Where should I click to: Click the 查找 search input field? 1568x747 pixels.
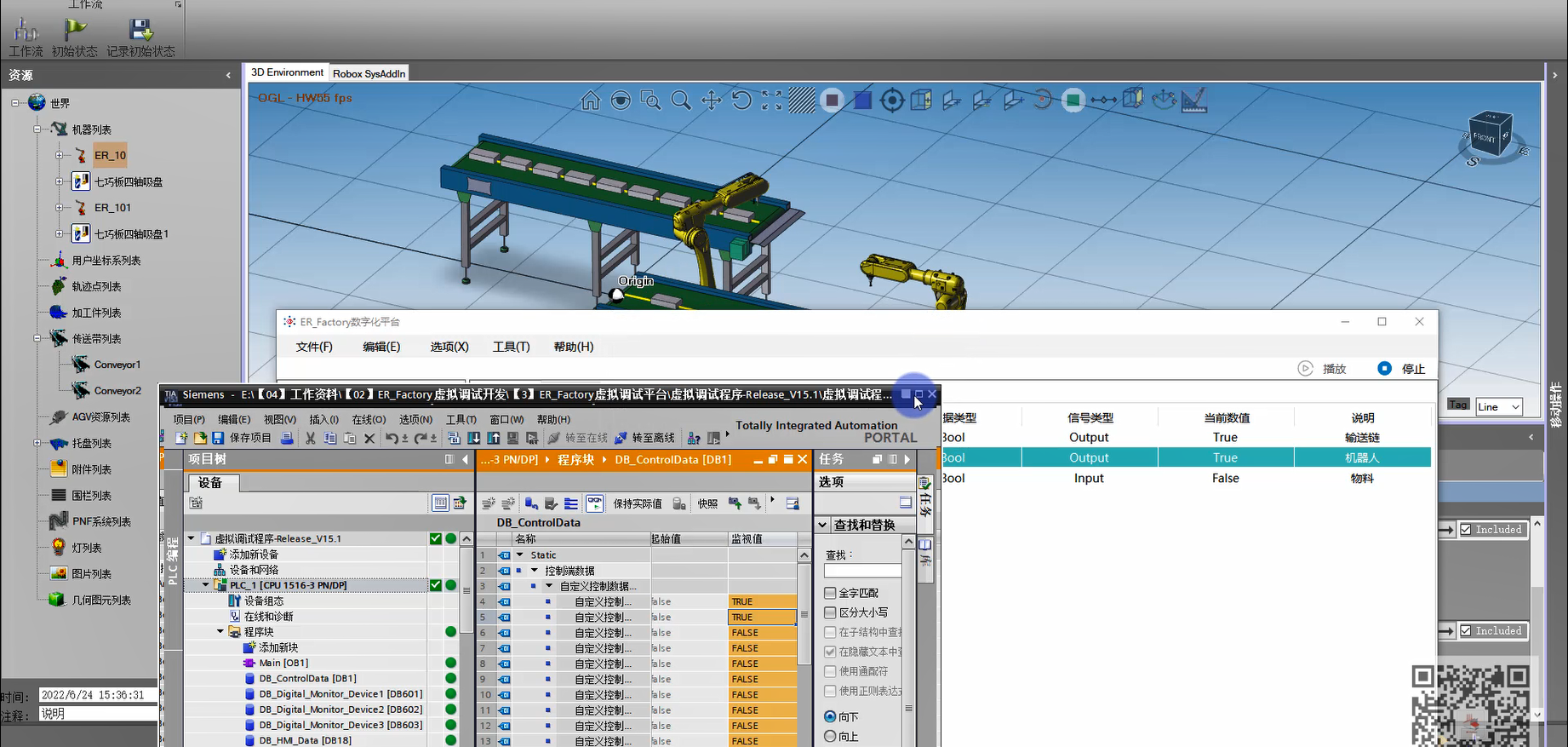pyautogui.click(x=861, y=571)
